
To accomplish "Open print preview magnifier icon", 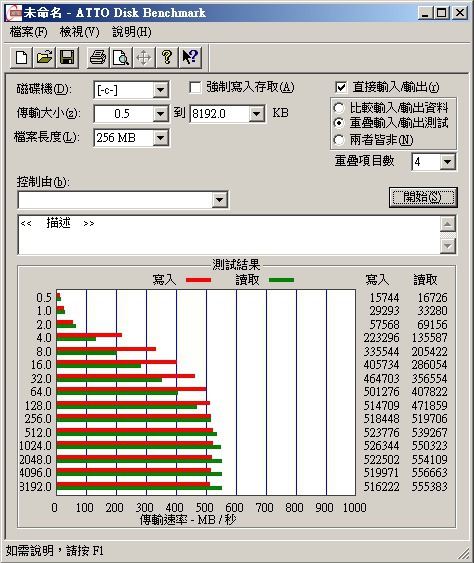I will point(121,57).
